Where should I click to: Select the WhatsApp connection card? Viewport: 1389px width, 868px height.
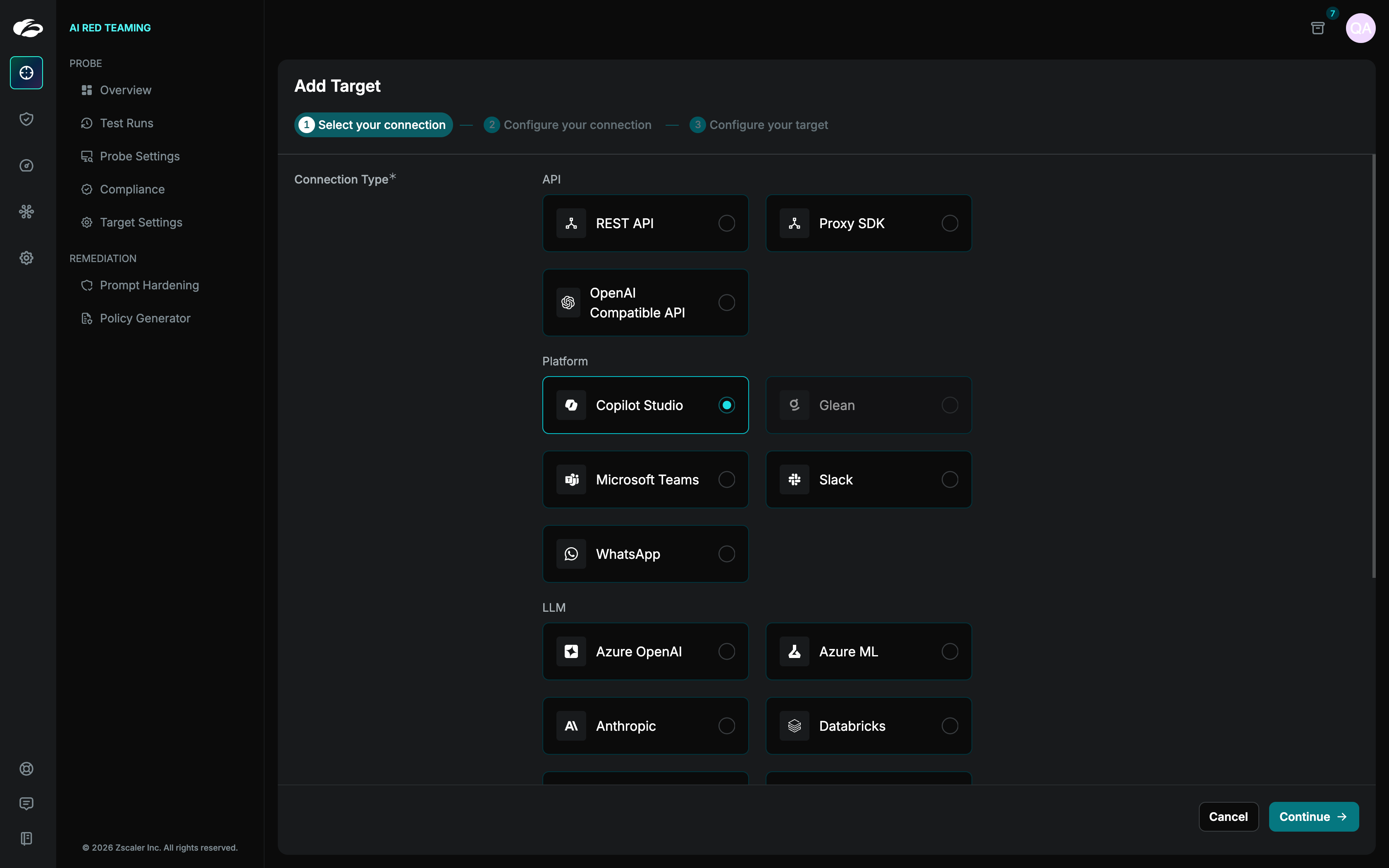pyautogui.click(x=645, y=554)
